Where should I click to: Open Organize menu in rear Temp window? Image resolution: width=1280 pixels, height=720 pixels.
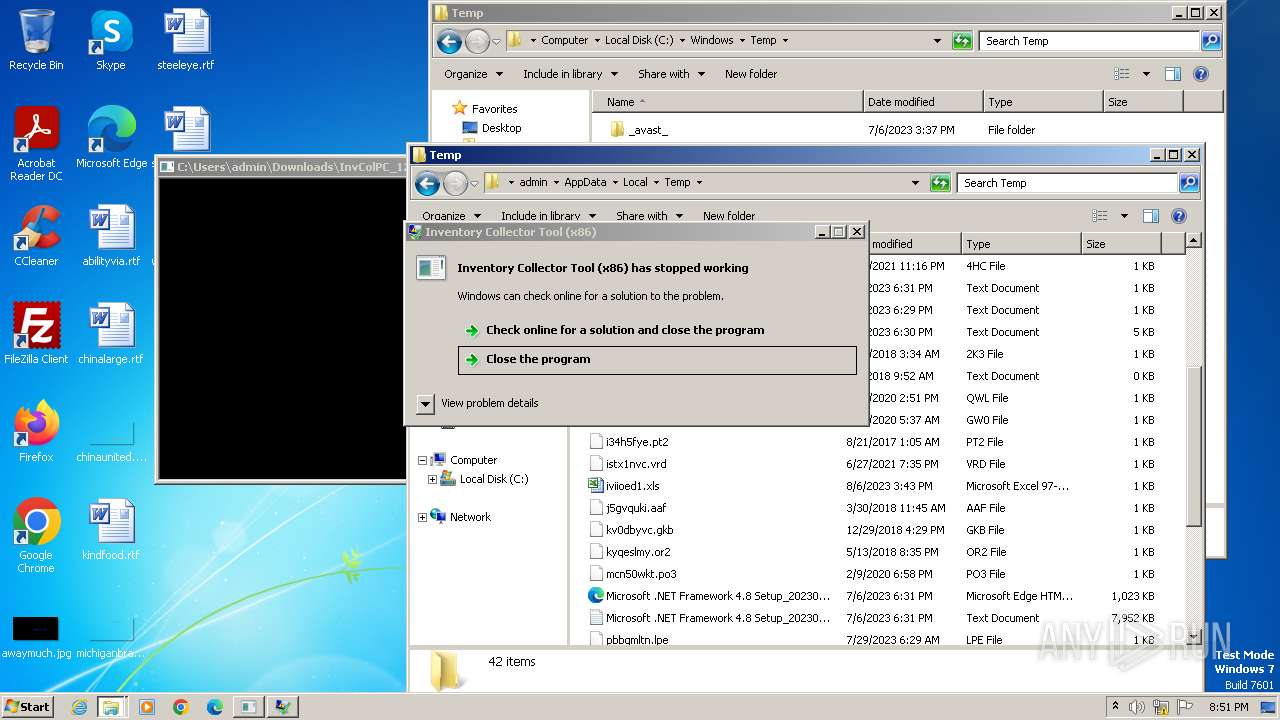tap(474, 74)
